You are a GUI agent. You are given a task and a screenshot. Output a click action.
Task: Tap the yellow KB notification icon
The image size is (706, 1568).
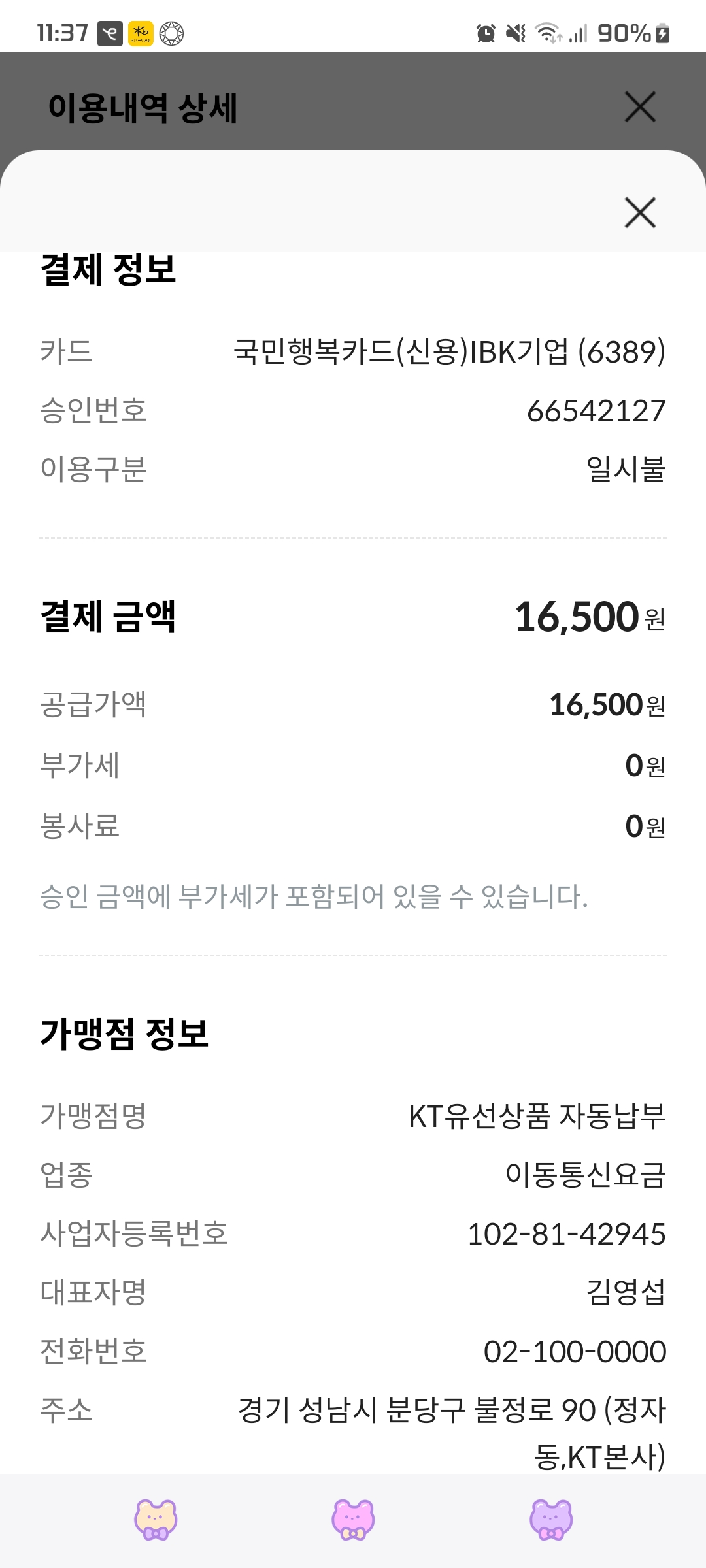pos(141,33)
